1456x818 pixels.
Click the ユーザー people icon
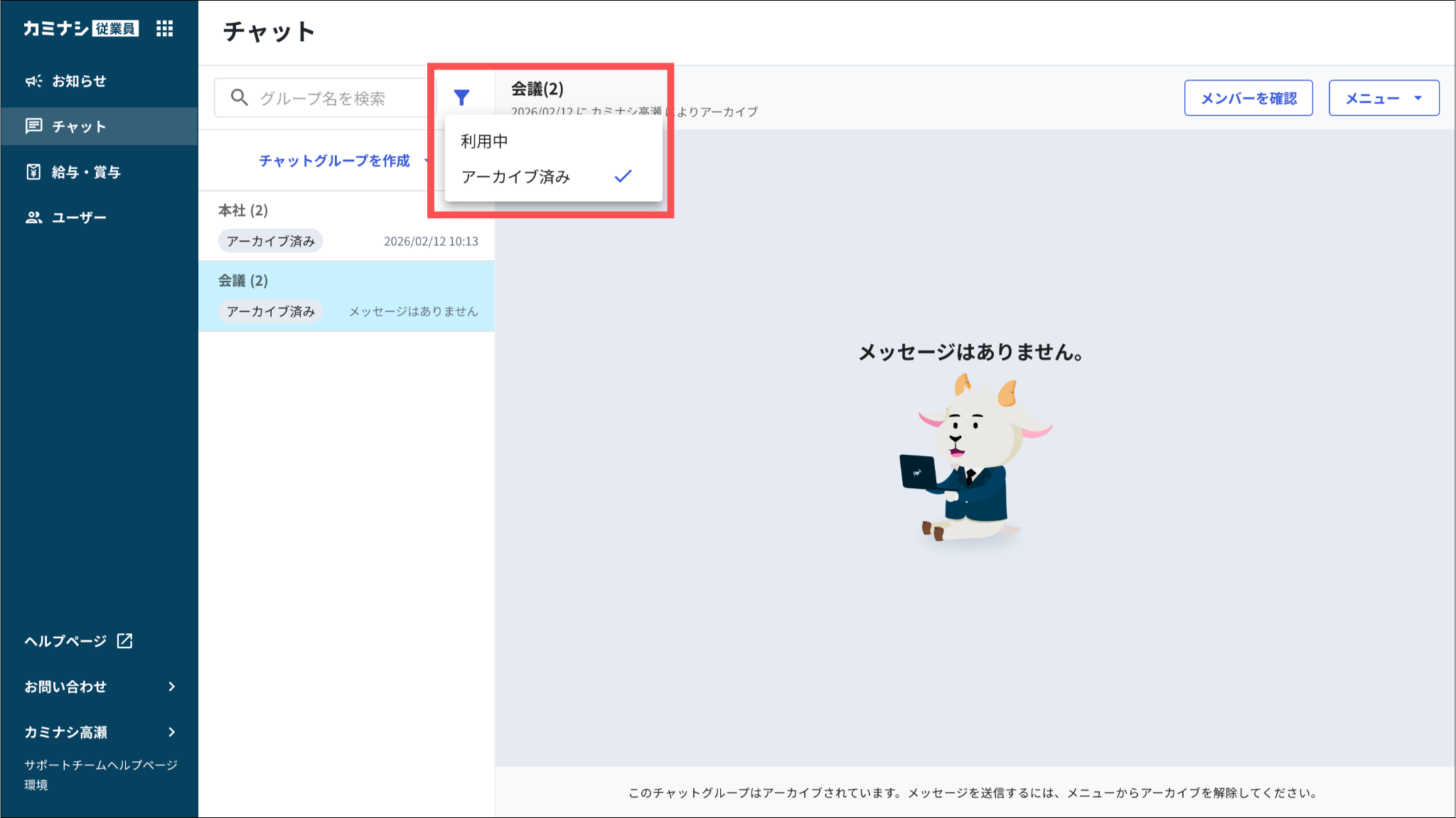[x=33, y=217]
